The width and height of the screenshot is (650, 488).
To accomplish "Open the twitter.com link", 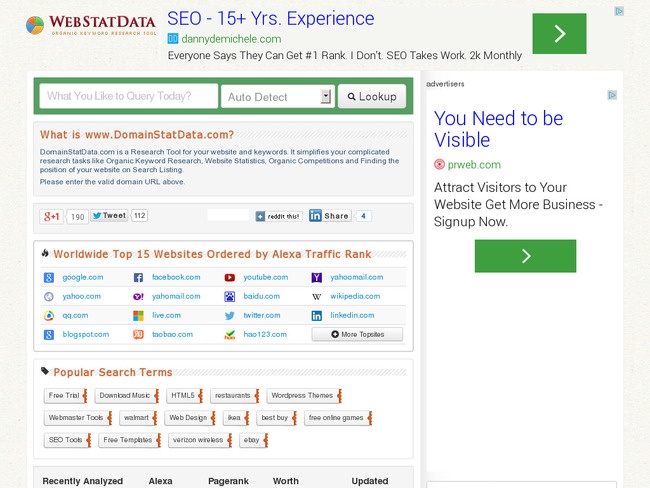I will (x=262, y=316).
